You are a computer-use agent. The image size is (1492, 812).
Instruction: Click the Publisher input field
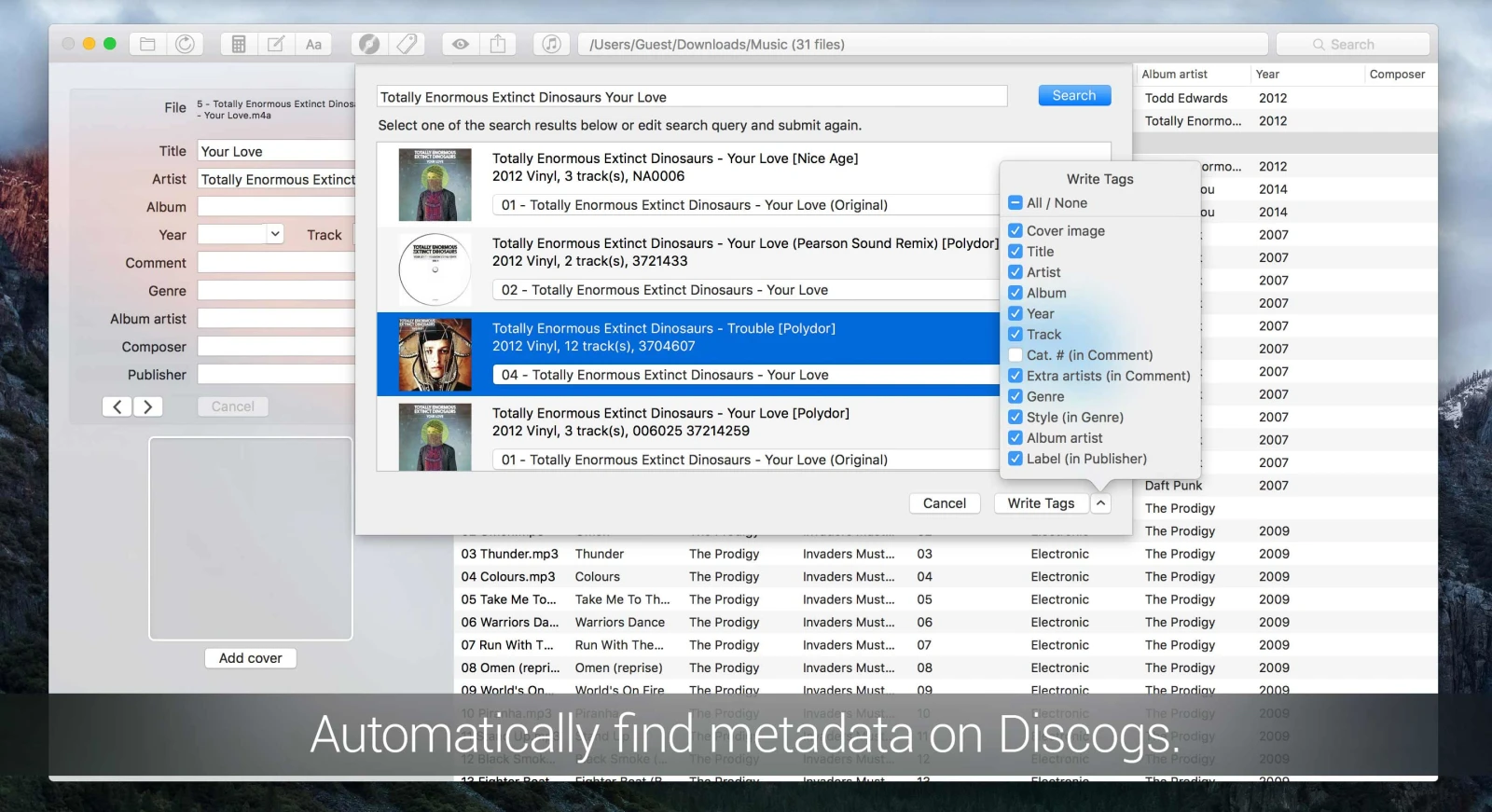(276, 375)
